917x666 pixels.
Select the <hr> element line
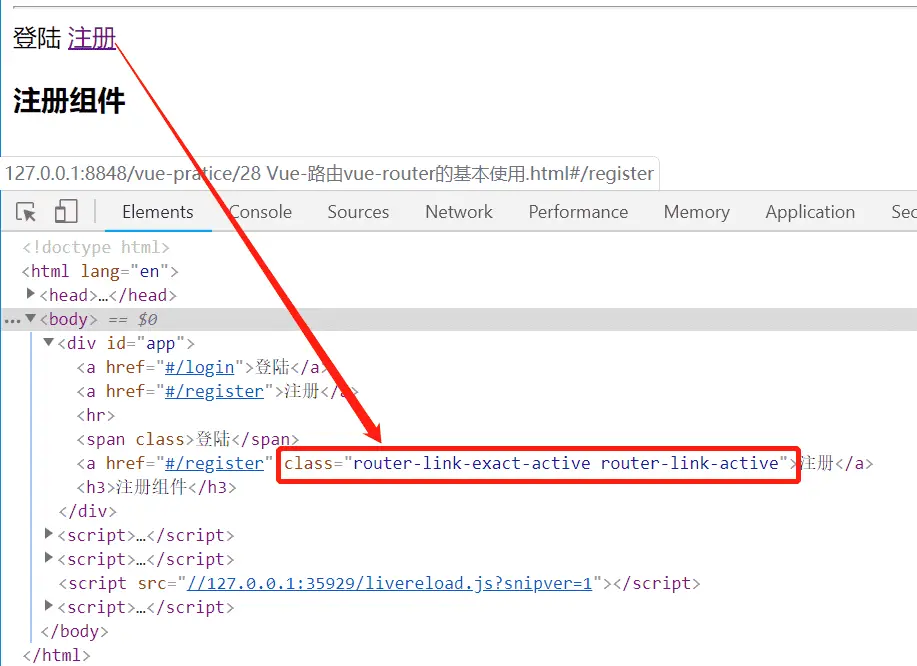click(x=96, y=416)
